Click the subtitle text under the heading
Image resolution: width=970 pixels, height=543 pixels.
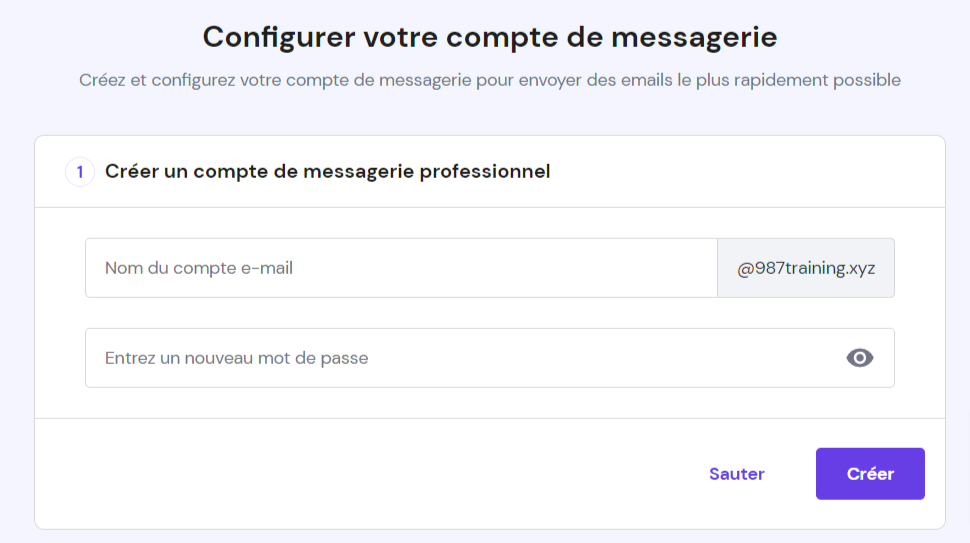point(490,80)
